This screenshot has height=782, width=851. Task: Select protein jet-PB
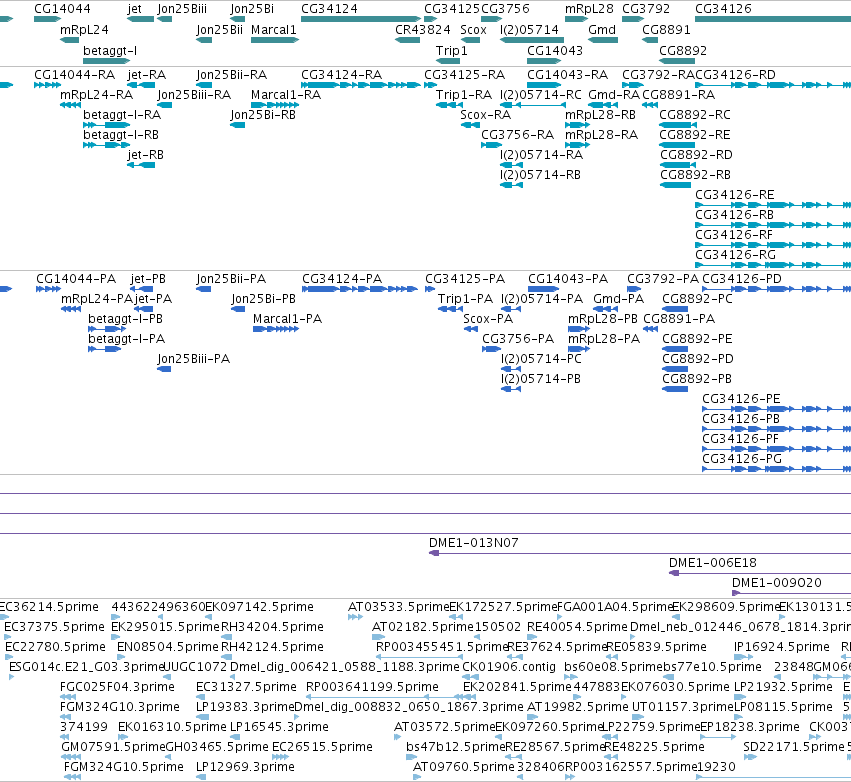148,278
